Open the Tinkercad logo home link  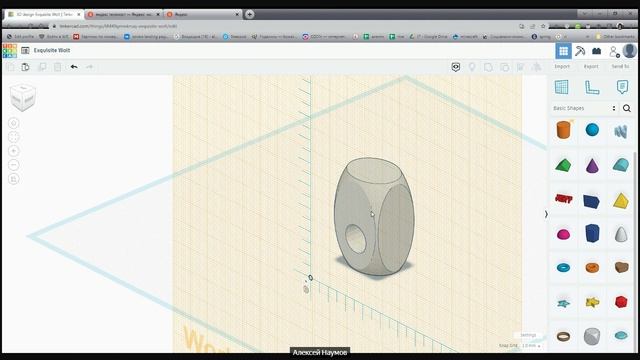click(9, 51)
